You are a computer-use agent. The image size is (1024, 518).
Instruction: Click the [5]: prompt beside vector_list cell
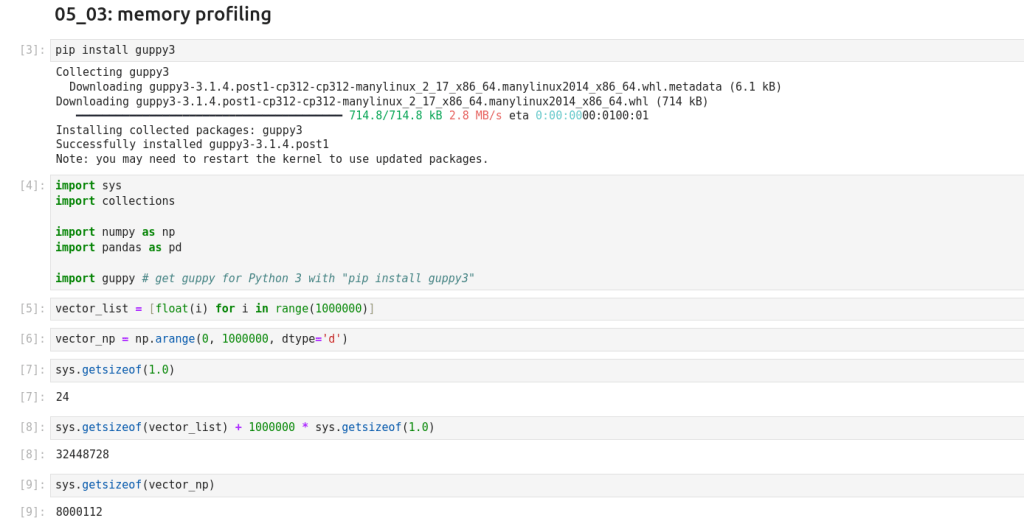click(x=32, y=308)
